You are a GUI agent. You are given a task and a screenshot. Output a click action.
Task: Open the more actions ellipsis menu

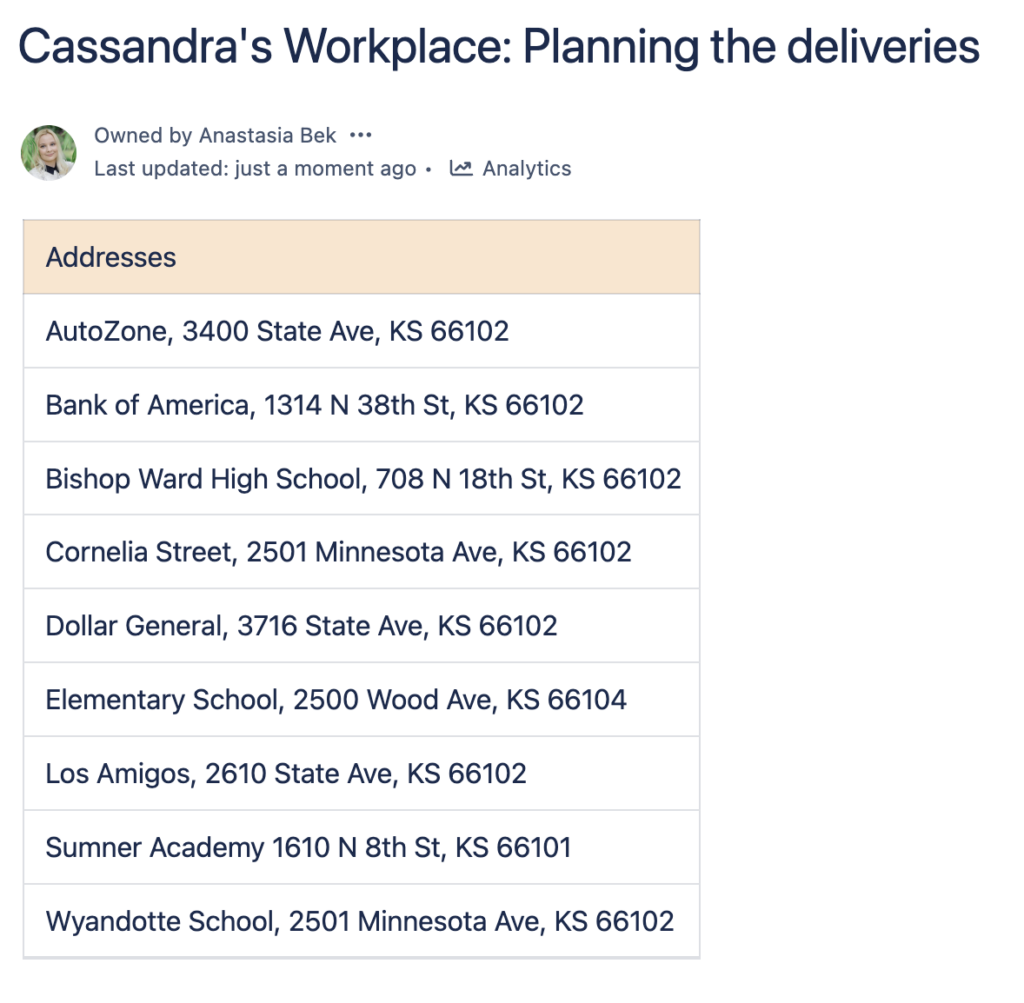(361, 135)
